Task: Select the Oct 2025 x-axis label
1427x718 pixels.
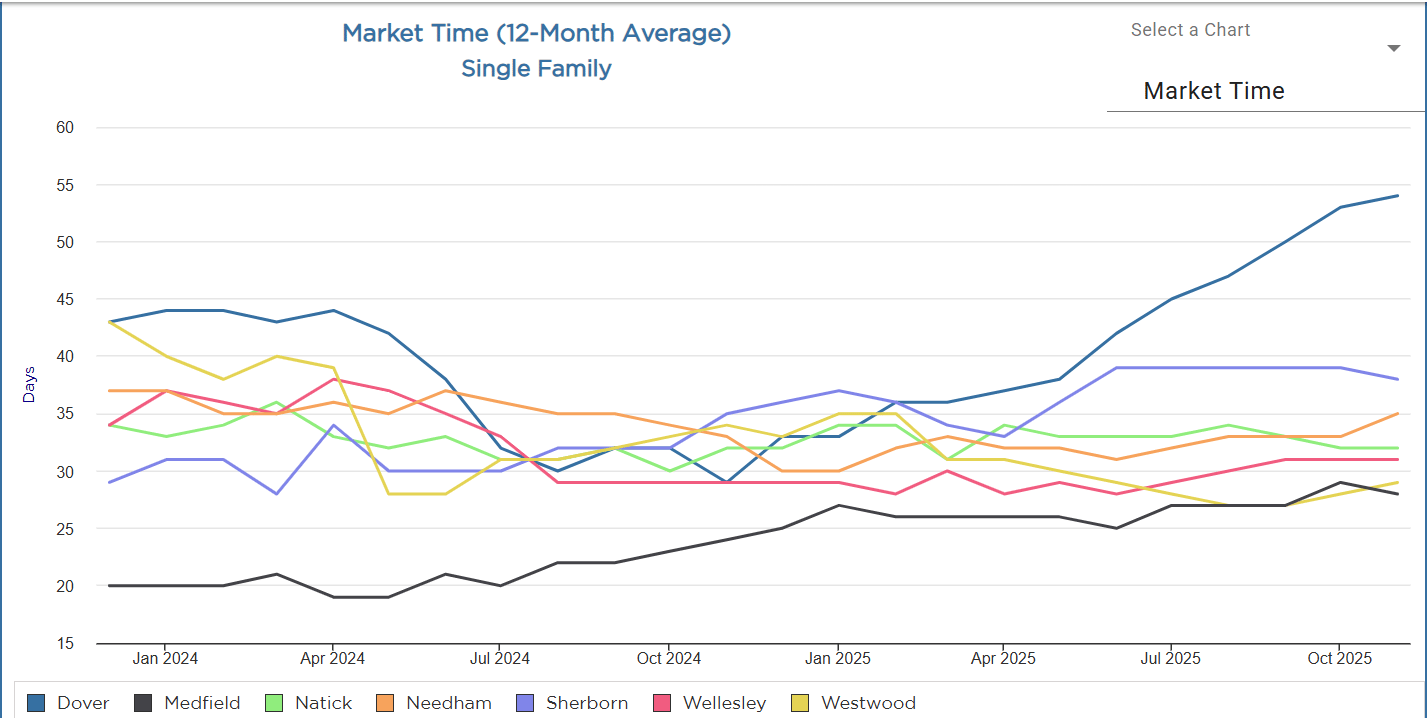Action: click(x=1339, y=658)
